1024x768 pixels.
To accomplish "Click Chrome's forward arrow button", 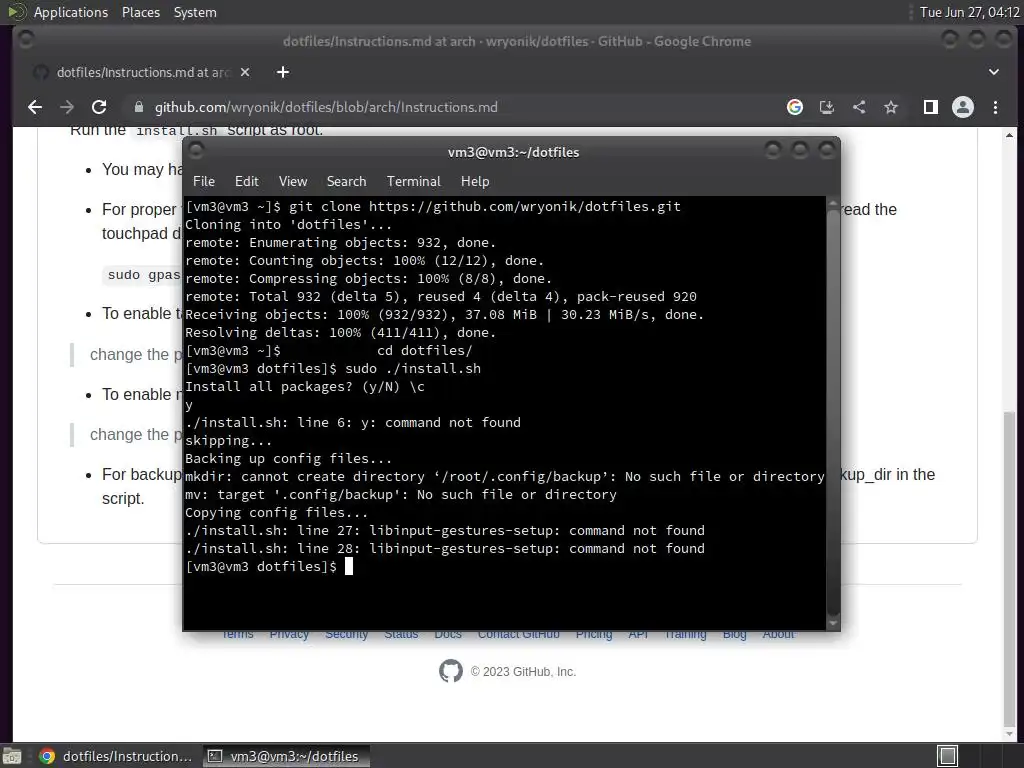I will point(67,107).
